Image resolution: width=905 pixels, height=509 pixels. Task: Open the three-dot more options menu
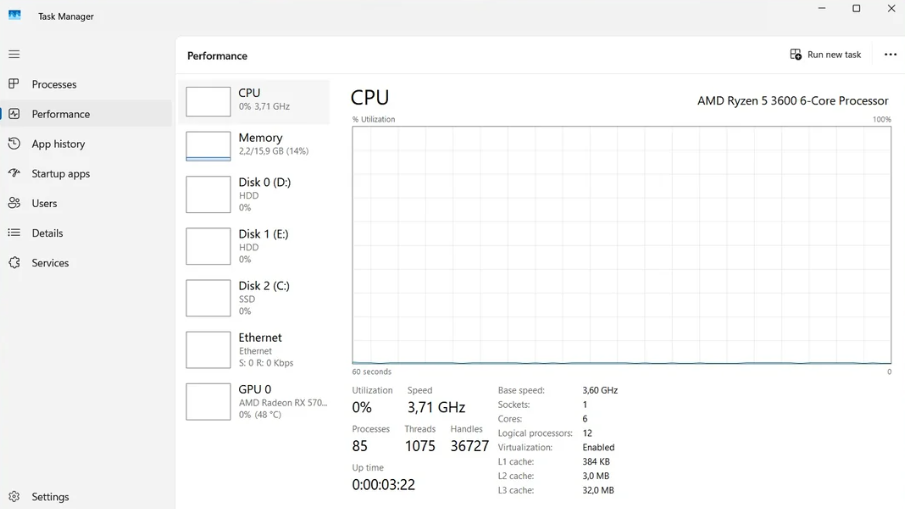(x=890, y=55)
